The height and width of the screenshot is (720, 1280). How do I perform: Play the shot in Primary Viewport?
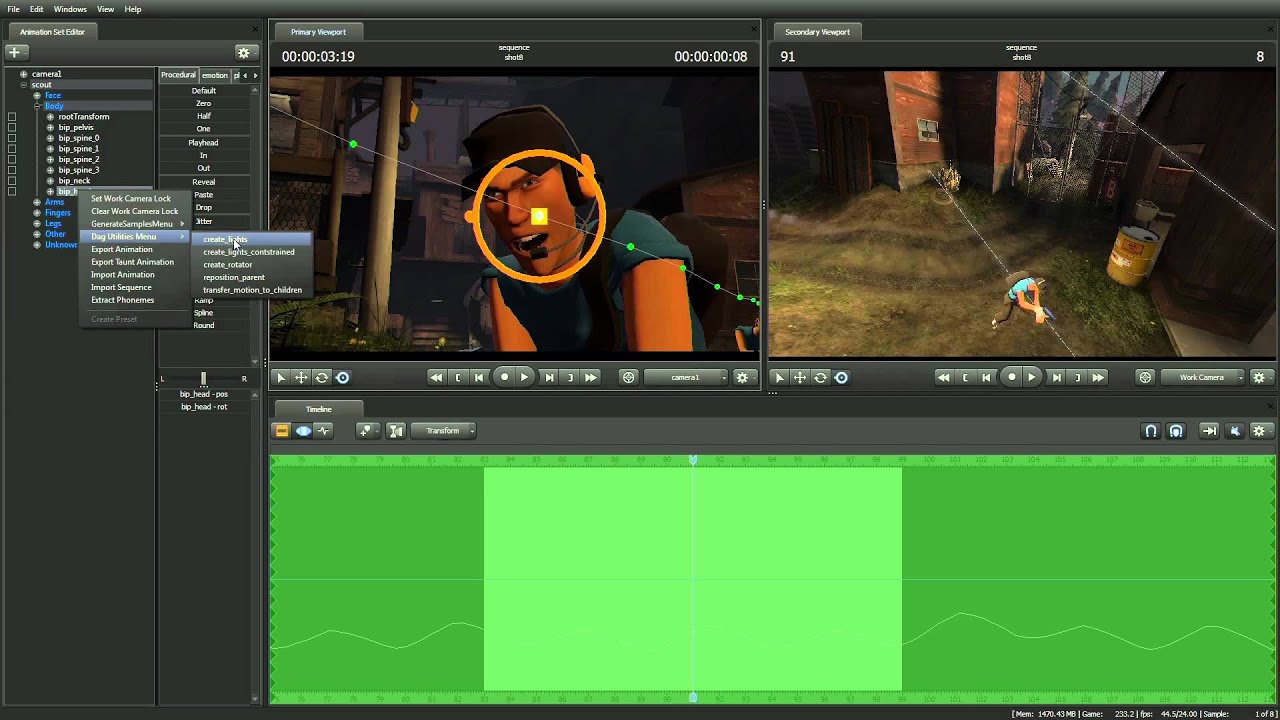click(525, 377)
